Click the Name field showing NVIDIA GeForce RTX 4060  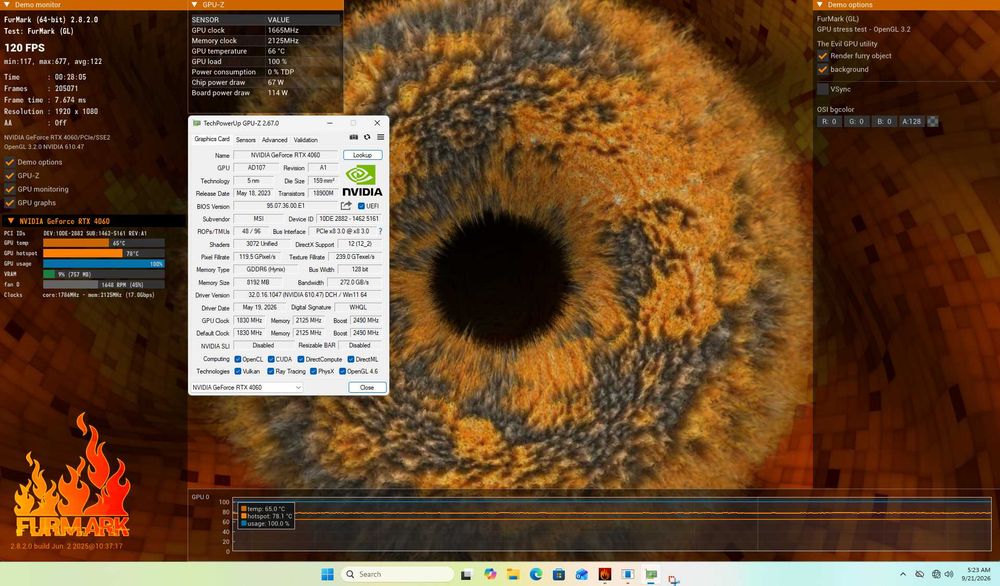285,155
